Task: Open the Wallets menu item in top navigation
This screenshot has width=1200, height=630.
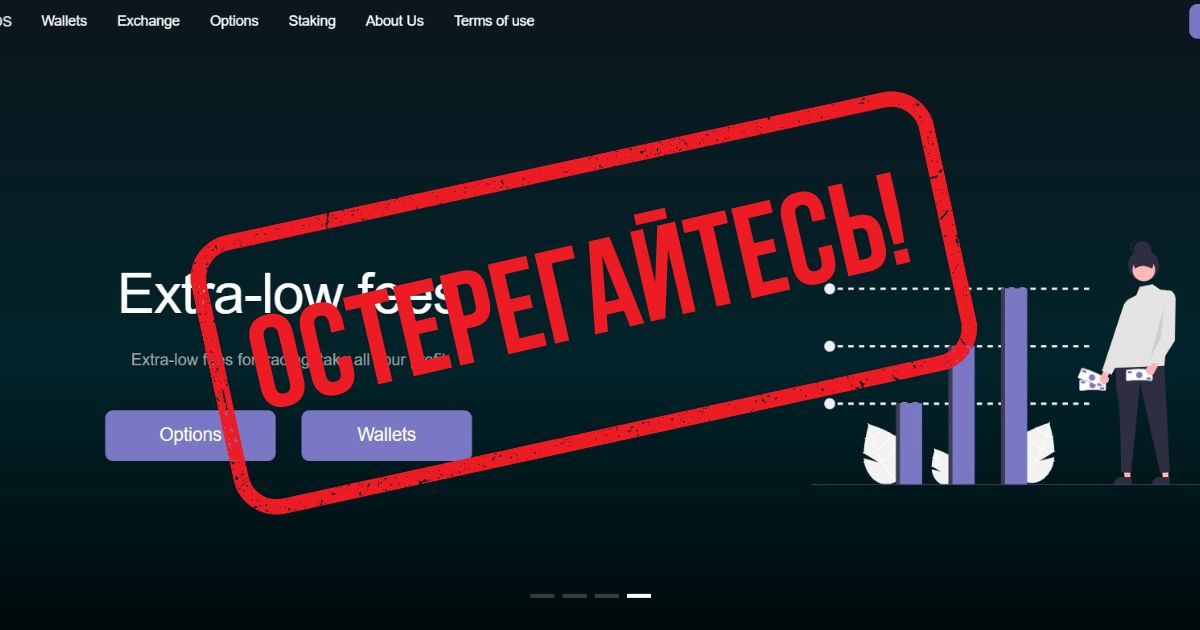Action: coord(64,20)
